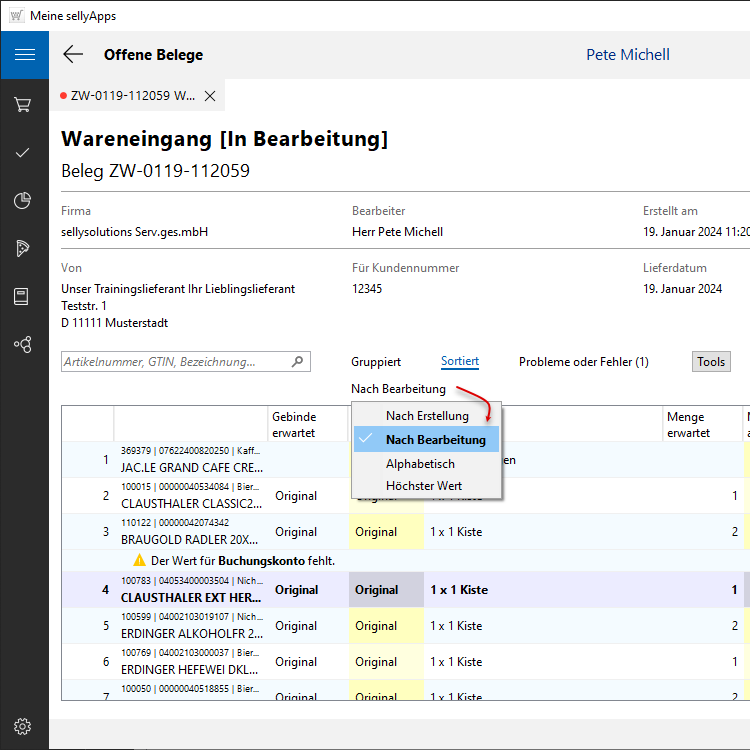This screenshot has height=750, width=750.
Task: Click the Tools button
Action: (x=711, y=362)
